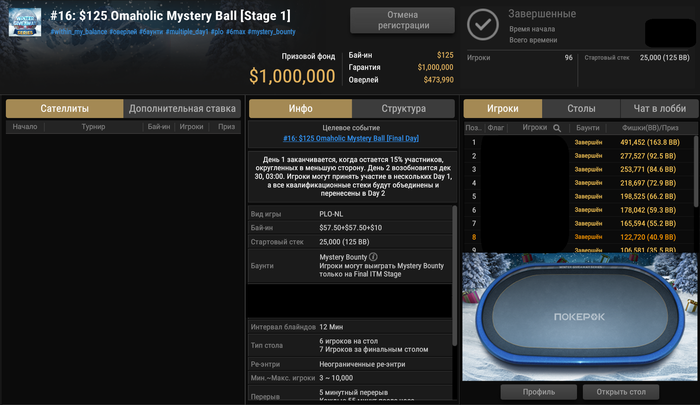Click the Профиль button

539,392
